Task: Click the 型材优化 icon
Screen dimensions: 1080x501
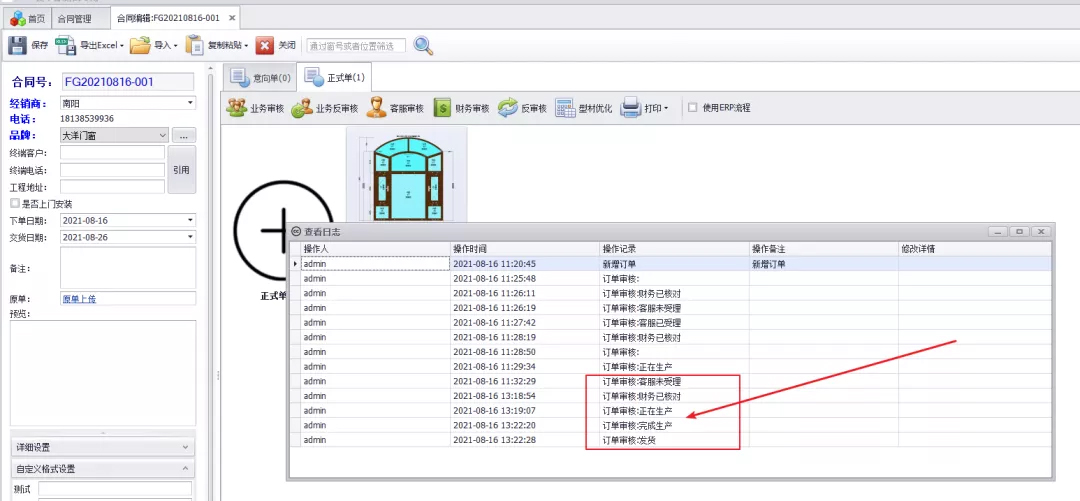Action: pyautogui.click(x=565, y=108)
